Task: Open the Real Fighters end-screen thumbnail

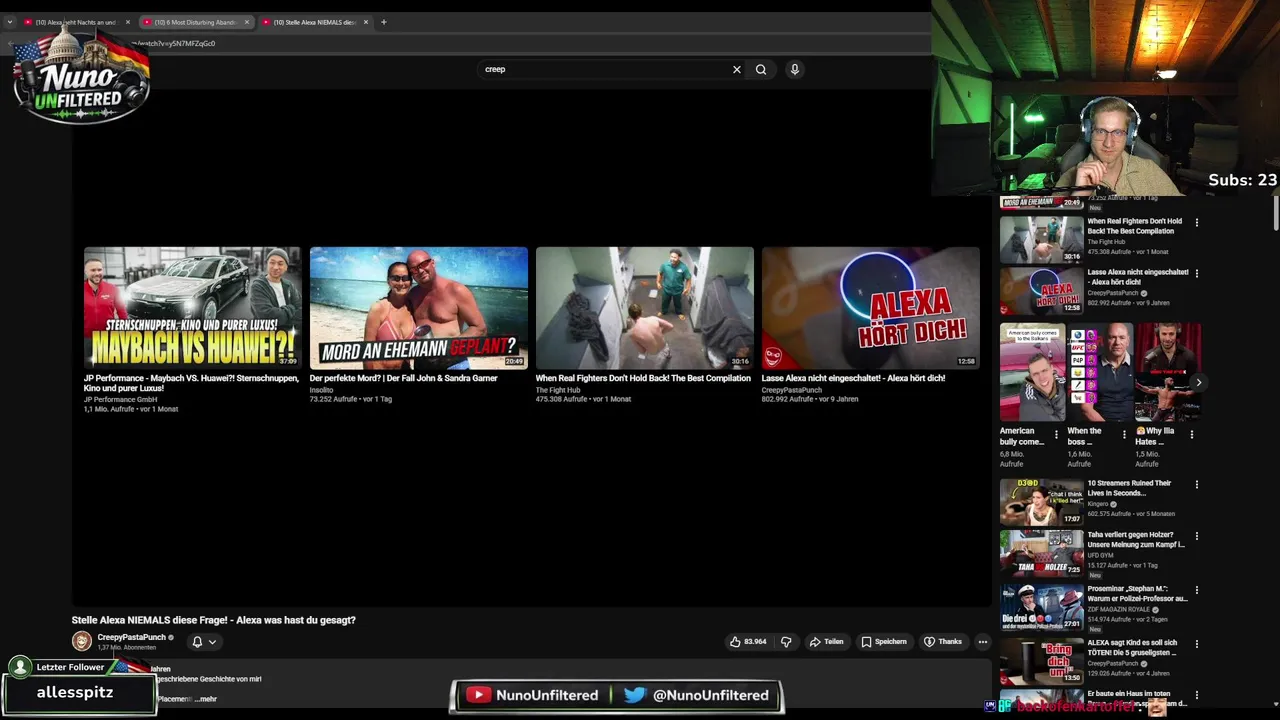Action: (645, 308)
